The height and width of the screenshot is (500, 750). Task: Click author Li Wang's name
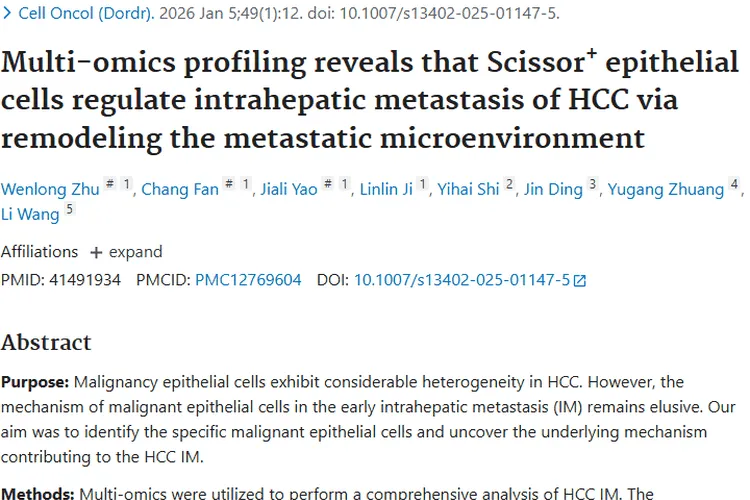point(30,215)
